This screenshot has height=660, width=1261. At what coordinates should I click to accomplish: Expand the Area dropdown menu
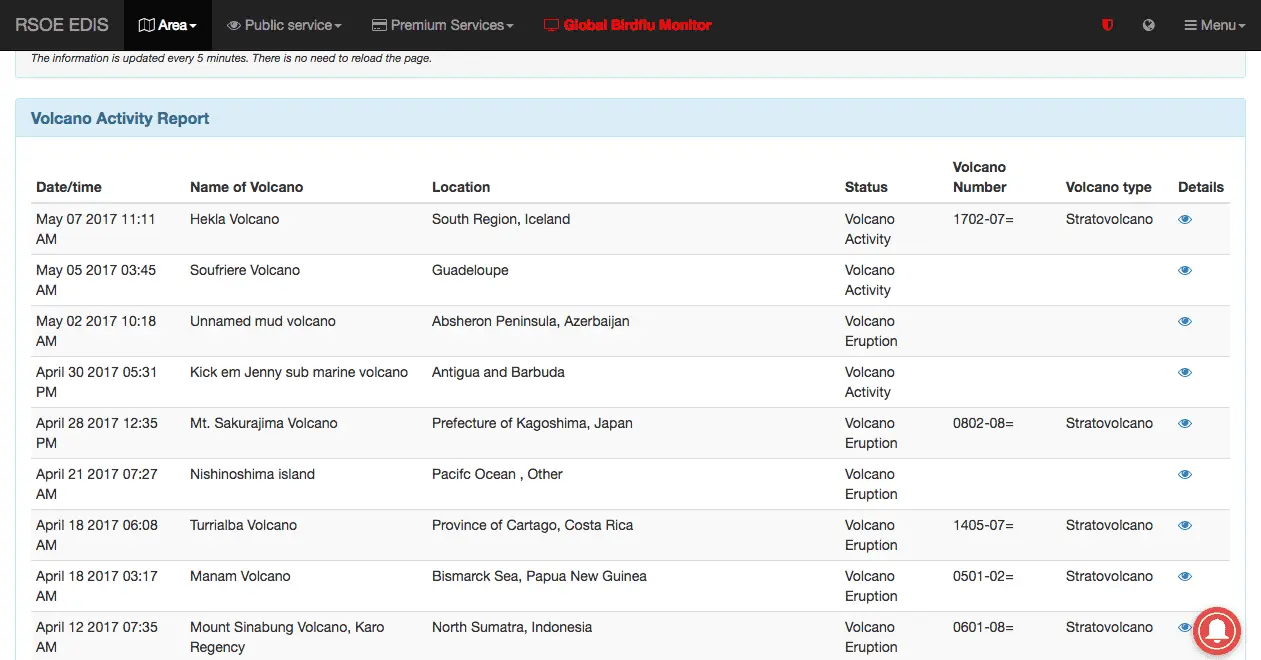click(x=167, y=25)
